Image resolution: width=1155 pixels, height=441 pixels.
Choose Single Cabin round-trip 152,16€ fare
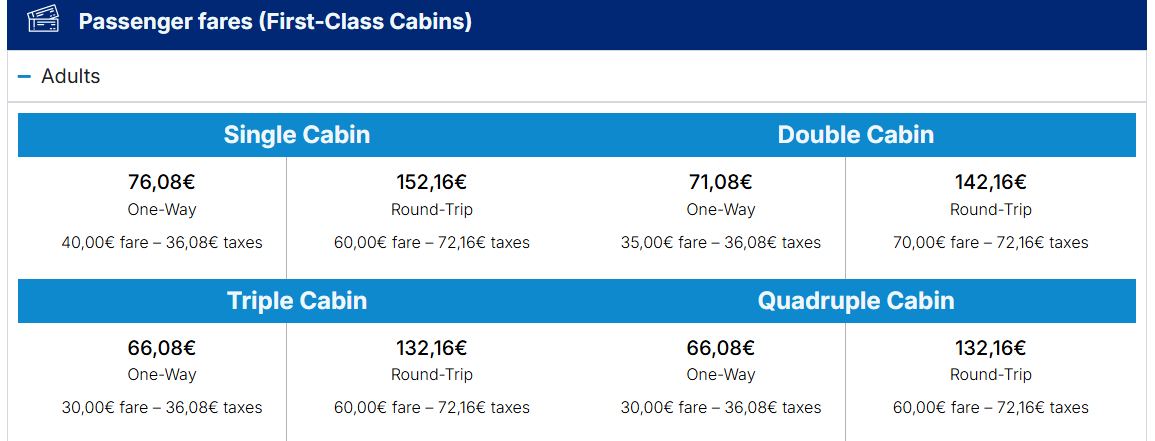[x=432, y=182]
